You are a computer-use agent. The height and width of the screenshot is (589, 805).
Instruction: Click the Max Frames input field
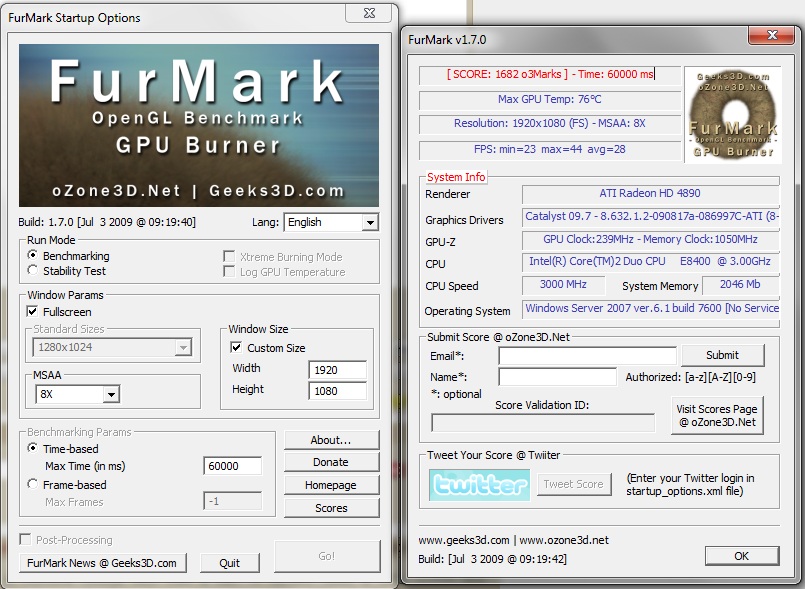tap(233, 501)
